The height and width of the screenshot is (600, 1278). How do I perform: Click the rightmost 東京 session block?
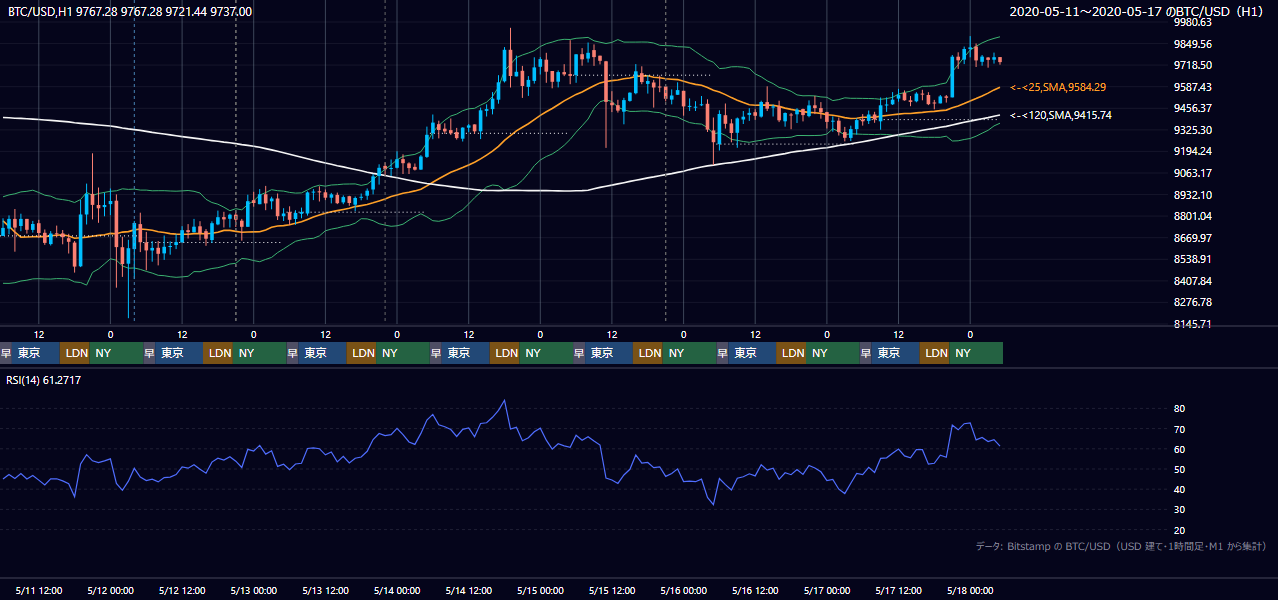coord(897,353)
